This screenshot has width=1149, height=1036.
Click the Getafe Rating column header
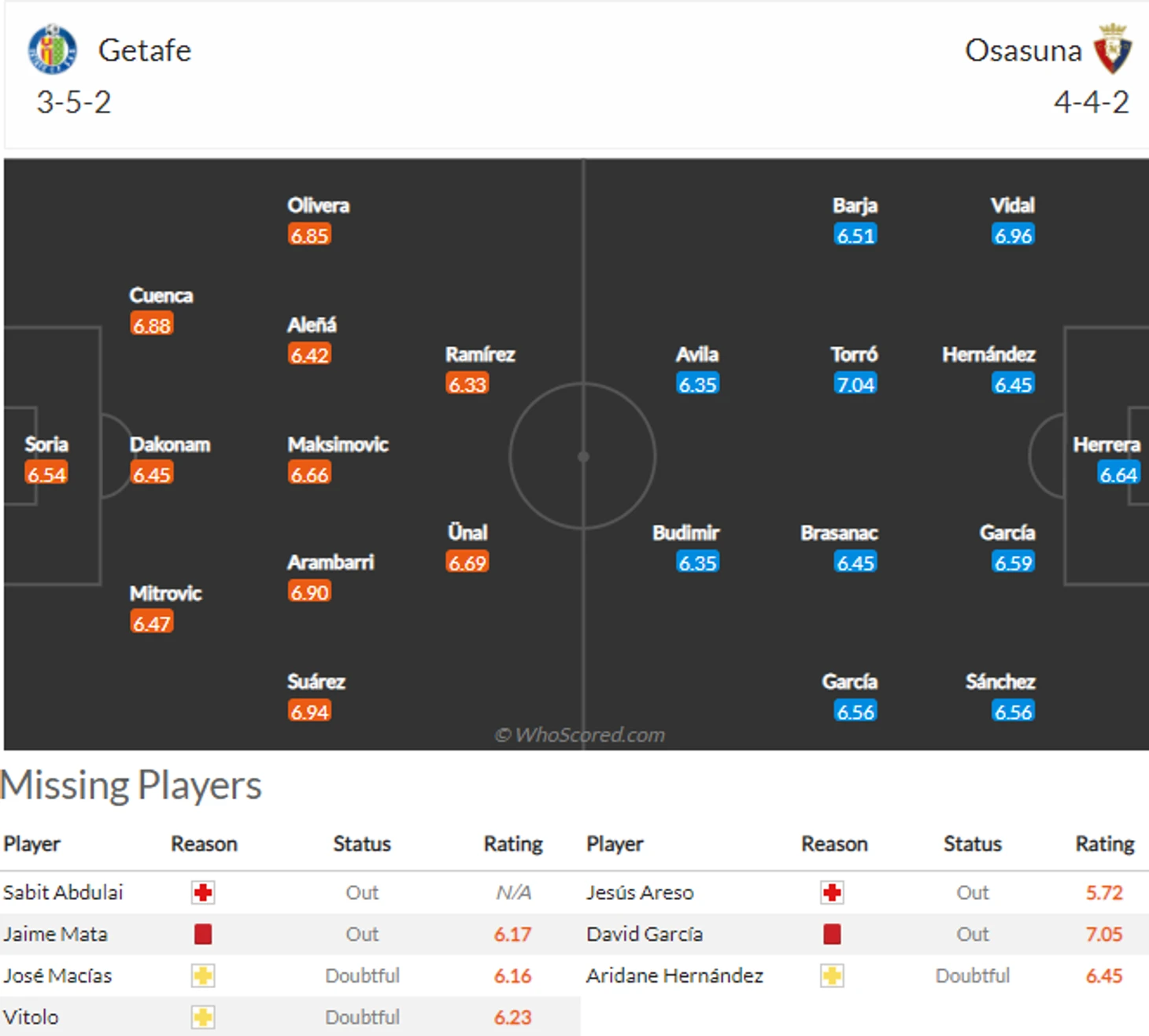tap(513, 843)
